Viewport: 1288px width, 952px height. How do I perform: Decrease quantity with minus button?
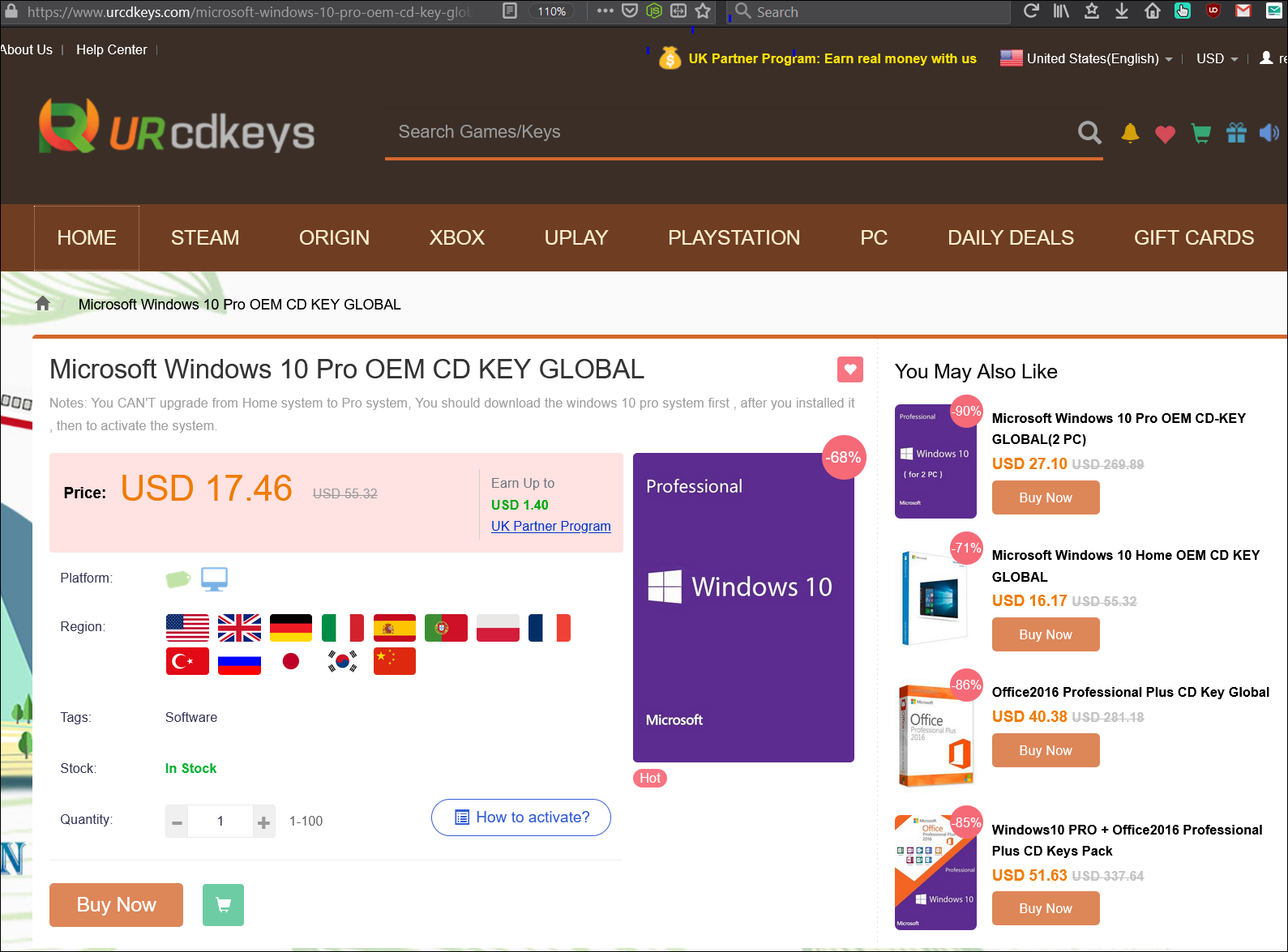click(177, 822)
